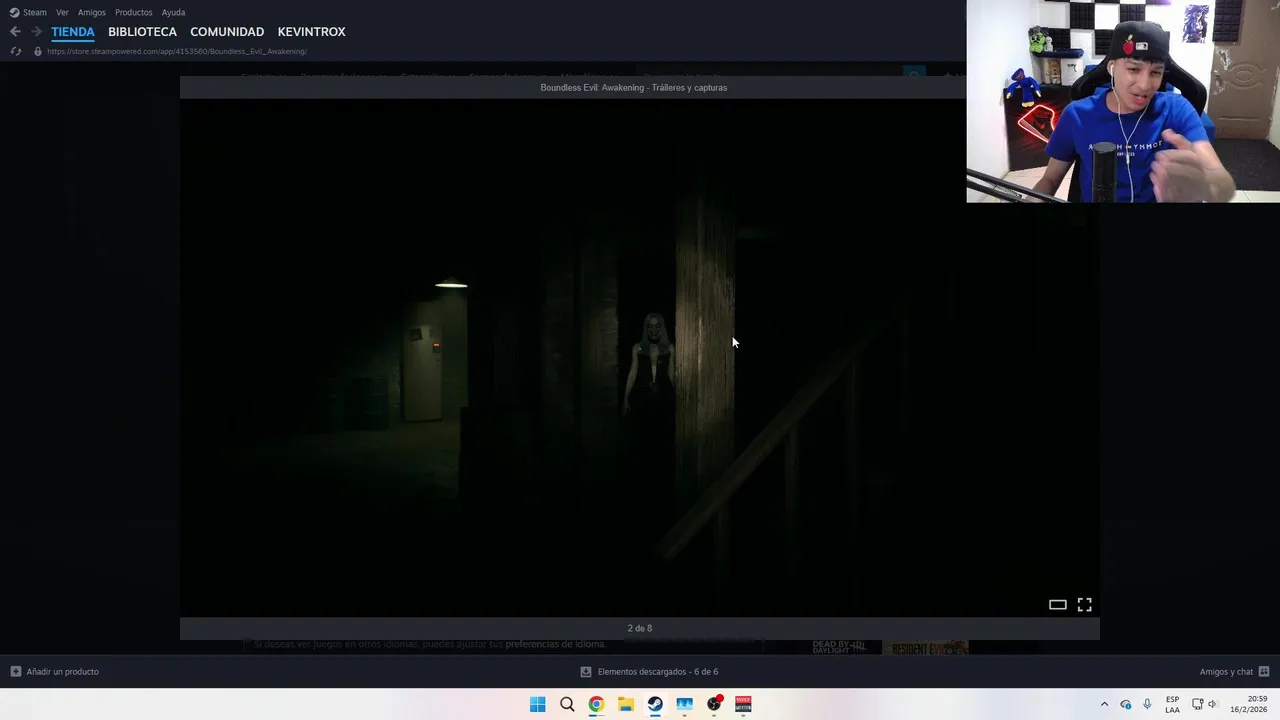This screenshot has height=720, width=1280.
Task: Switch to the COMUNIDAD tab
Action: pyautogui.click(x=227, y=32)
